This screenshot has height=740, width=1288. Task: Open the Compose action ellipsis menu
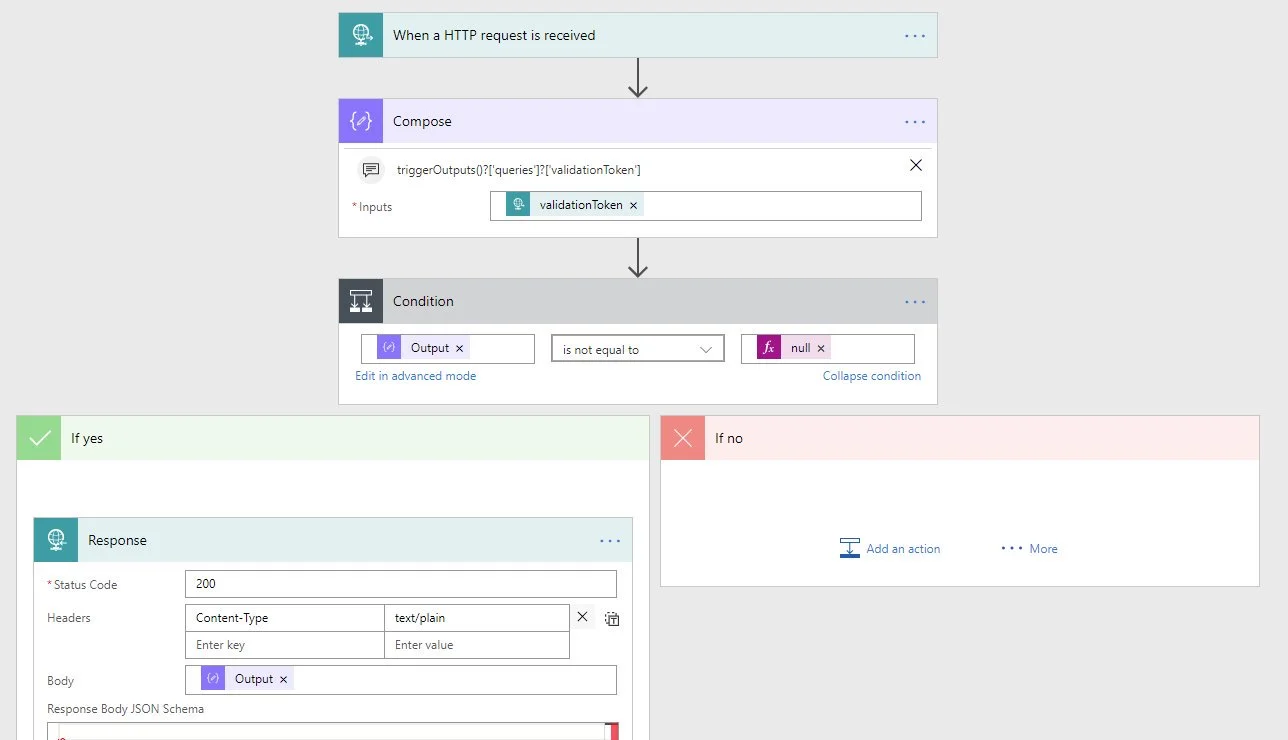pos(915,122)
